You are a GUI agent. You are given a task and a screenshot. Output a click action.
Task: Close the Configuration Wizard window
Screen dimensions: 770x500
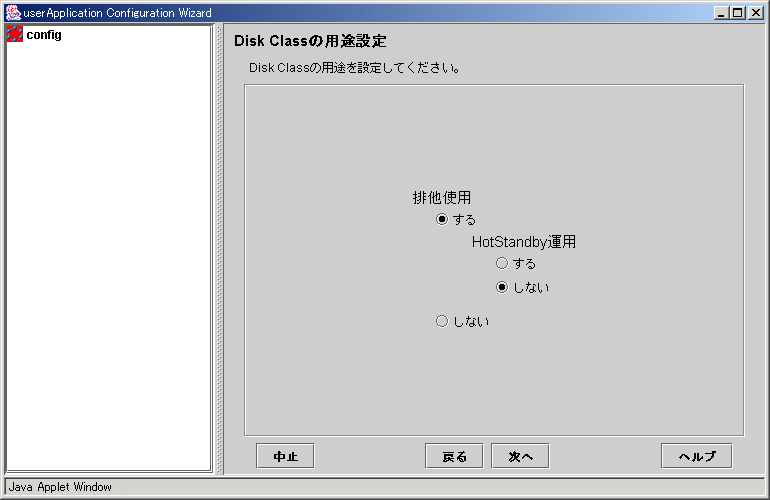tap(756, 13)
